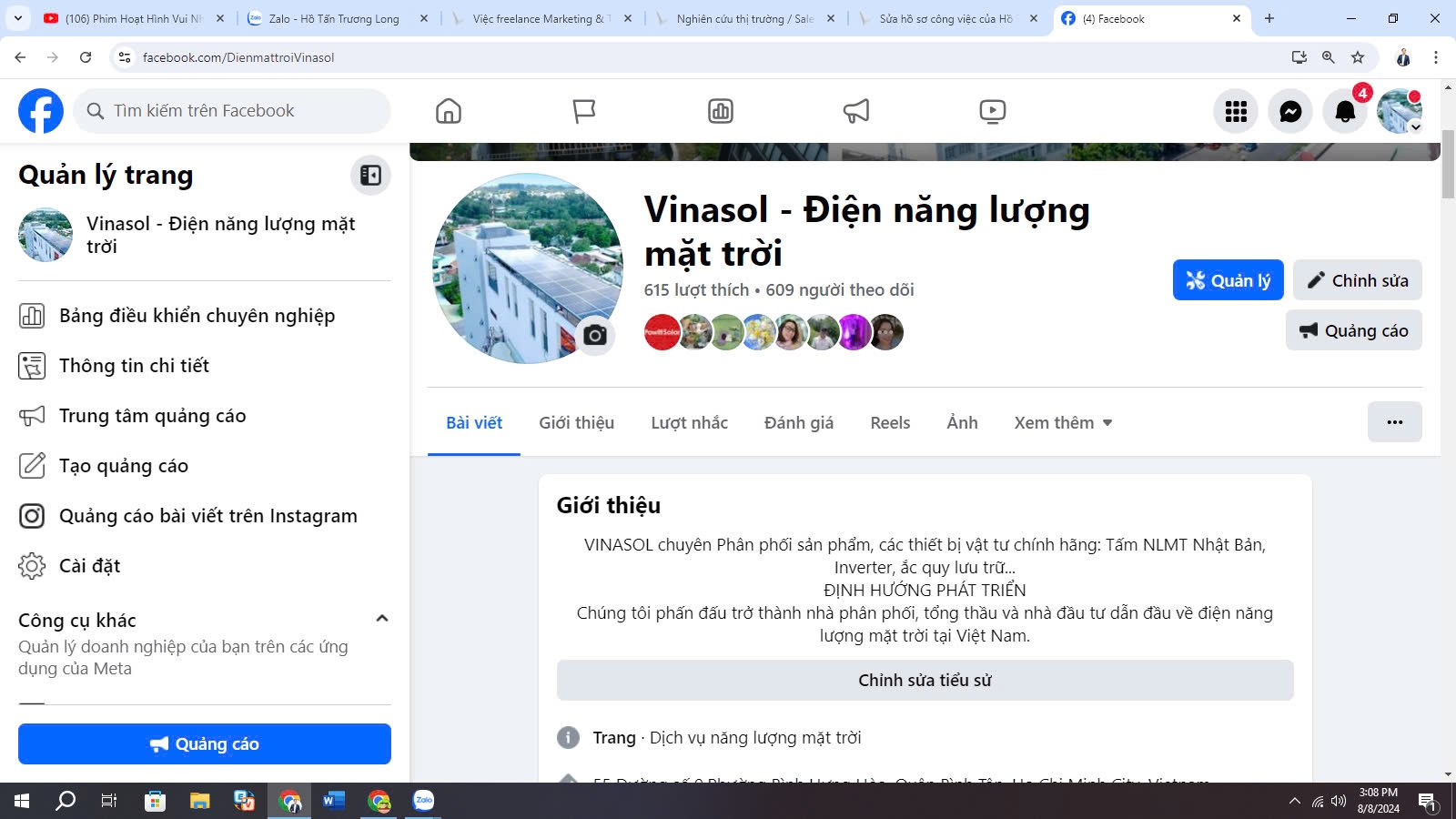Click the Quản lý button

(1228, 280)
